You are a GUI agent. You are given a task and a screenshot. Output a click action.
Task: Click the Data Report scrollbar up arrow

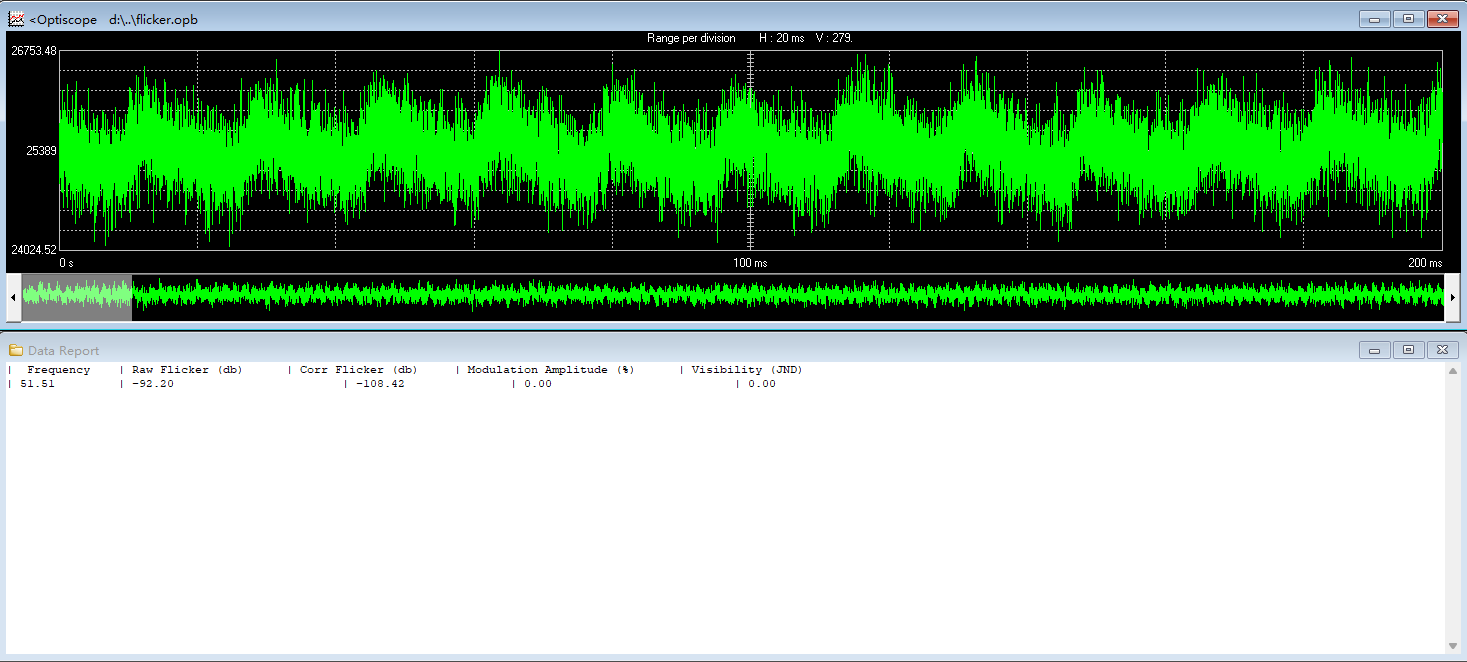(x=1453, y=371)
